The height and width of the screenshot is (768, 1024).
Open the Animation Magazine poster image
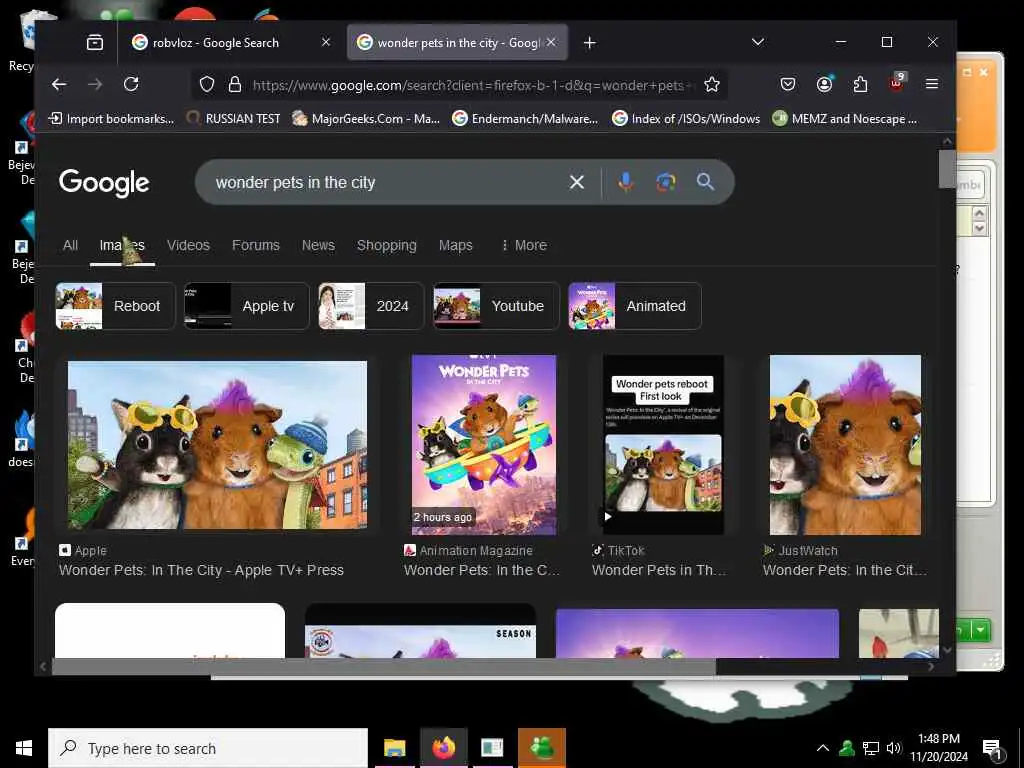pyautogui.click(x=484, y=445)
